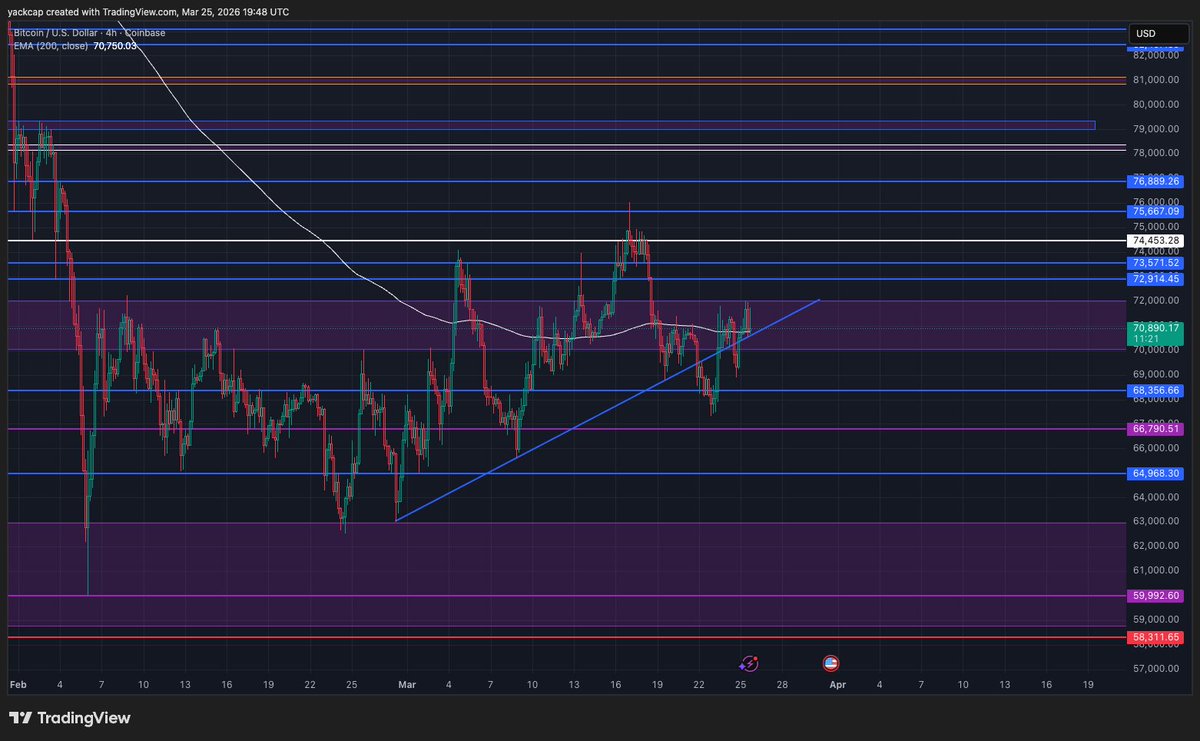This screenshot has width=1200, height=741.
Task: Click the yackcap created with TradingView.com caption
Action: (148, 12)
